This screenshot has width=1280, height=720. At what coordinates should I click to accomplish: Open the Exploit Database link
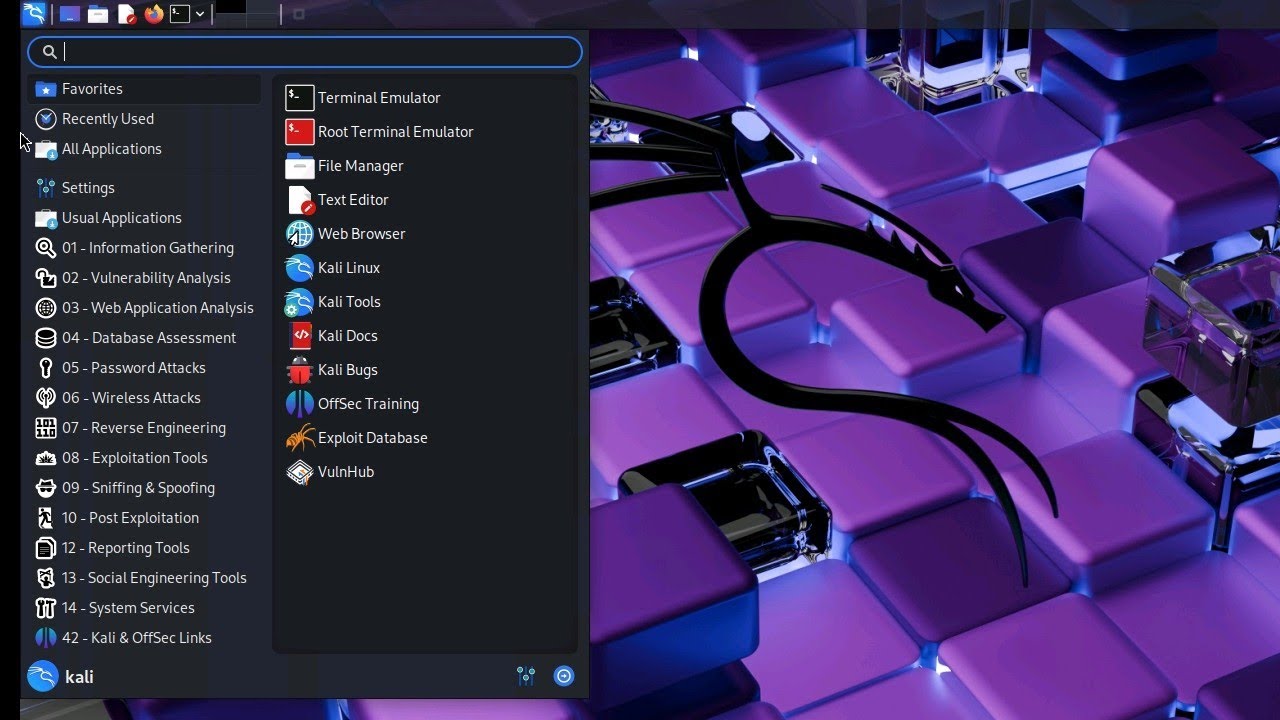(x=427, y=438)
